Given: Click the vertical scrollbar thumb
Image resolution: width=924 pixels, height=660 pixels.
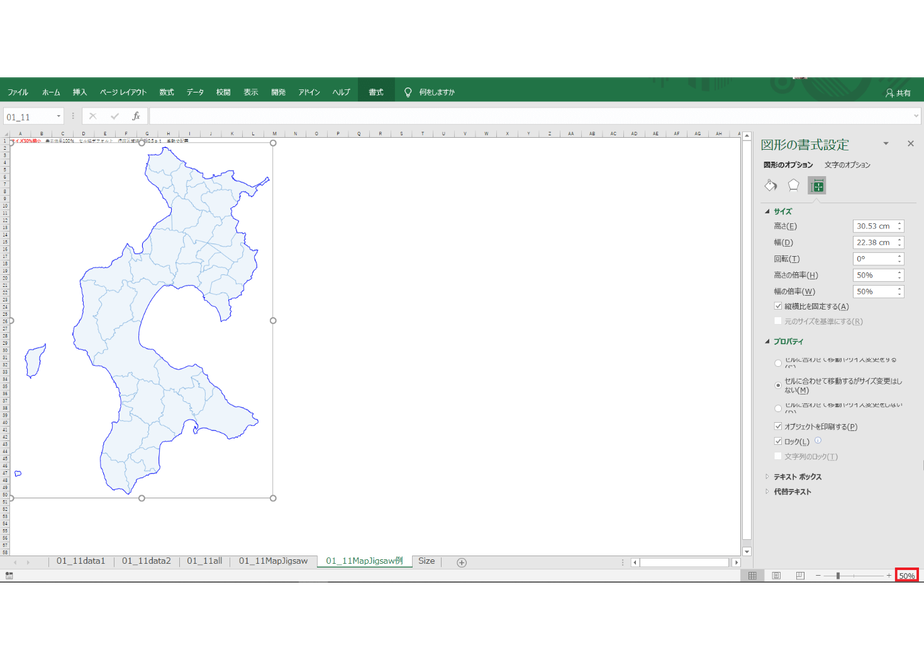Looking at the screenshot, I should (x=747, y=340).
